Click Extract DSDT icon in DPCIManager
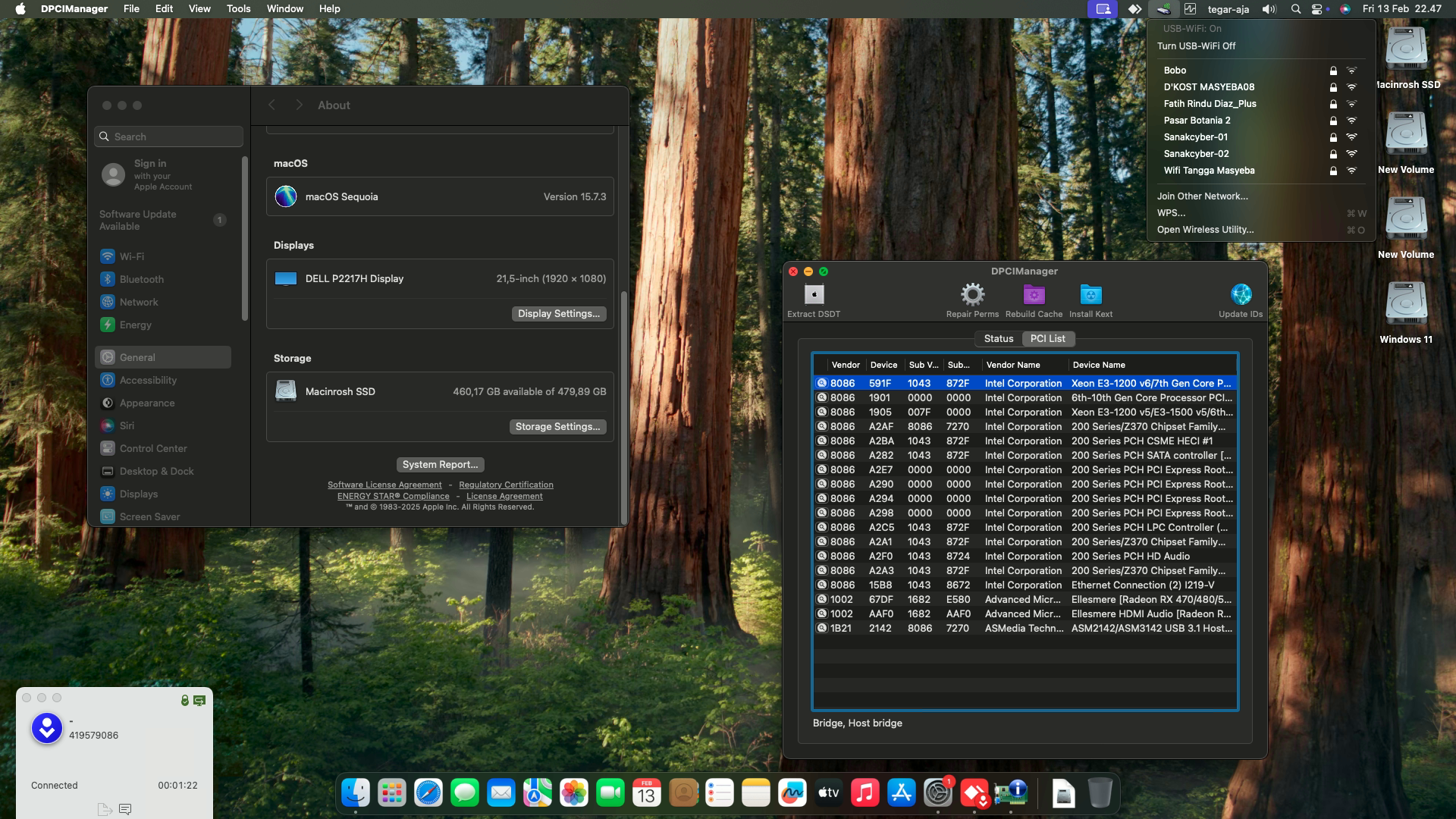Viewport: 1456px width, 819px height. point(814,294)
